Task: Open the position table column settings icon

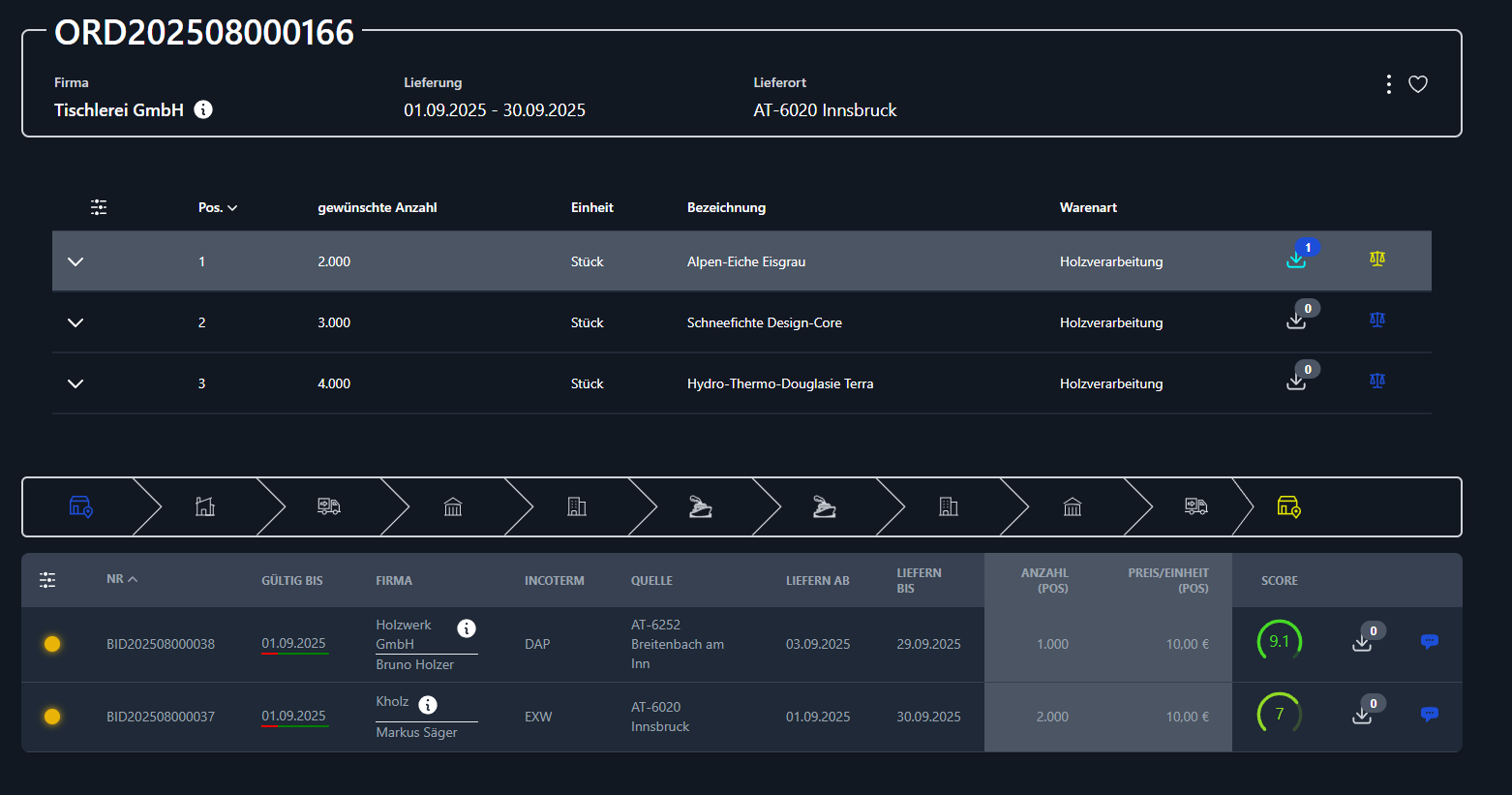Action: (99, 207)
